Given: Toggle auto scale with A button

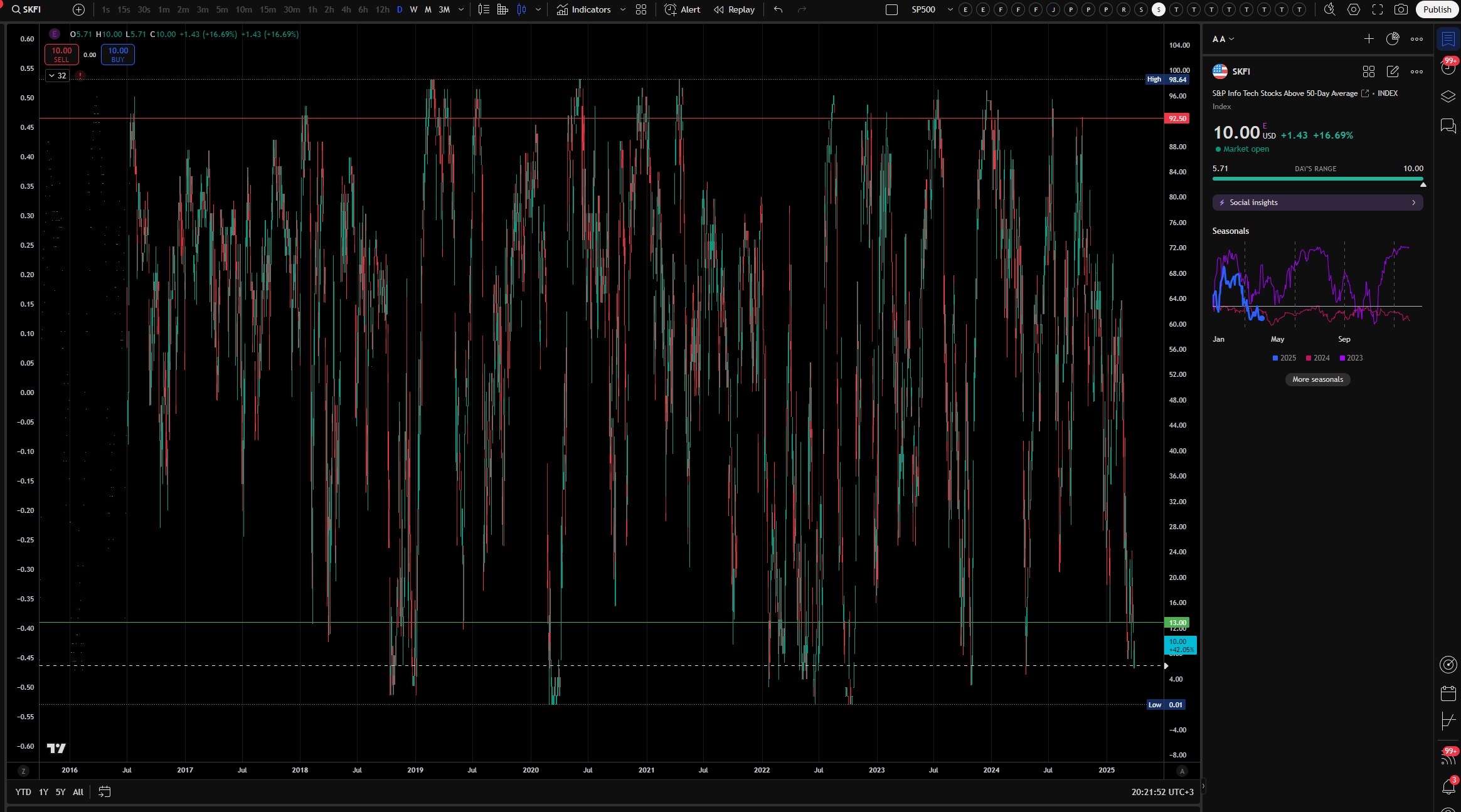Looking at the screenshot, I should click(1182, 771).
